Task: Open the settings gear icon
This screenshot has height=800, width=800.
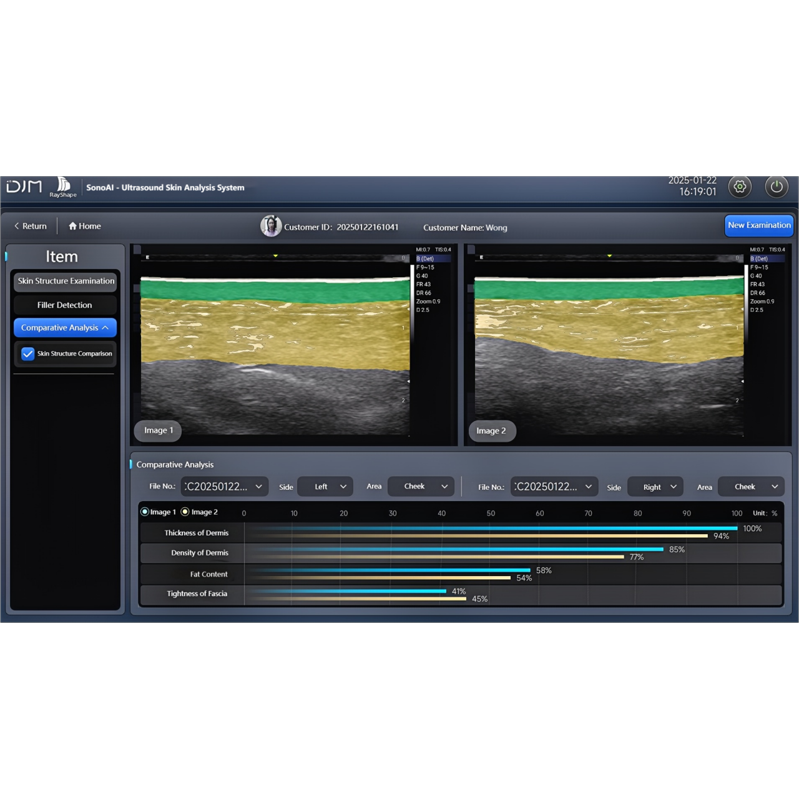Action: [x=740, y=187]
